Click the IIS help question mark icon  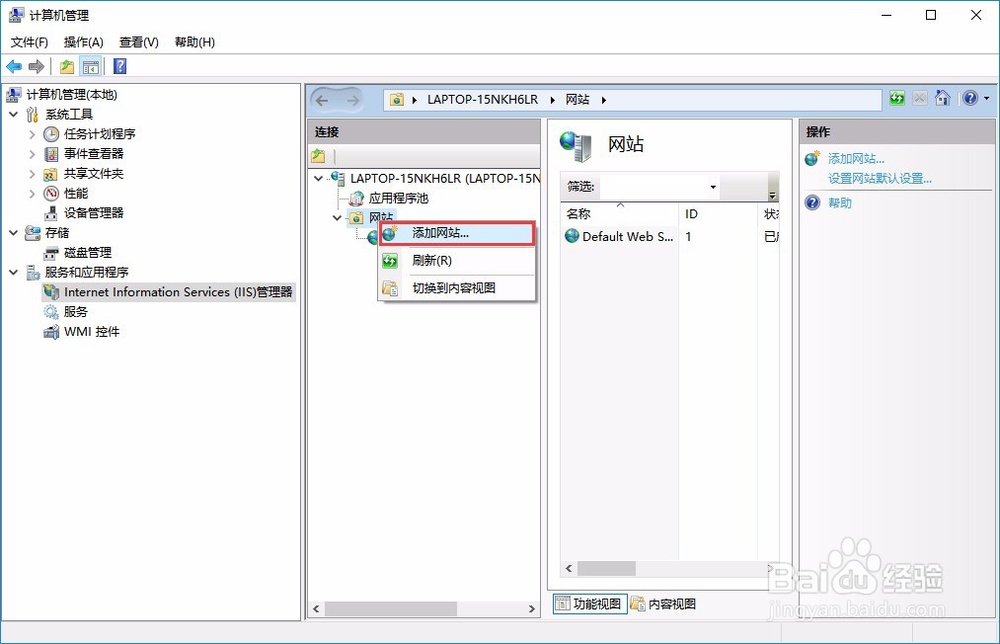point(970,98)
